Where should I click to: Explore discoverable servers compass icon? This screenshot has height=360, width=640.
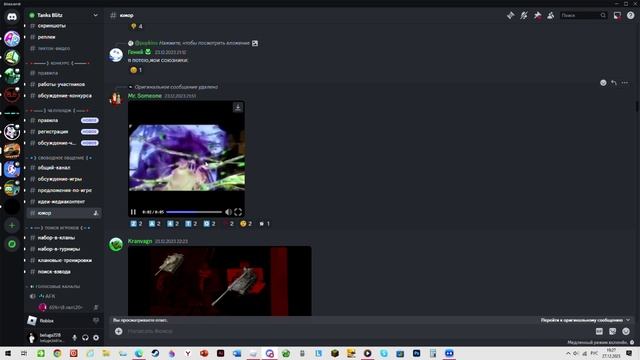(x=12, y=244)
